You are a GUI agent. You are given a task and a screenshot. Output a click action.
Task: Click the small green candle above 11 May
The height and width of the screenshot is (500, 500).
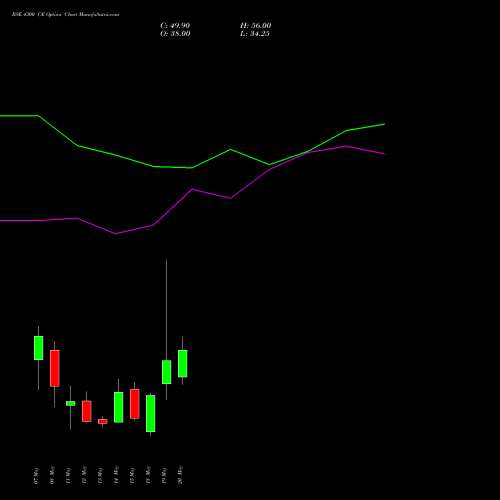[x=71, y=403]
